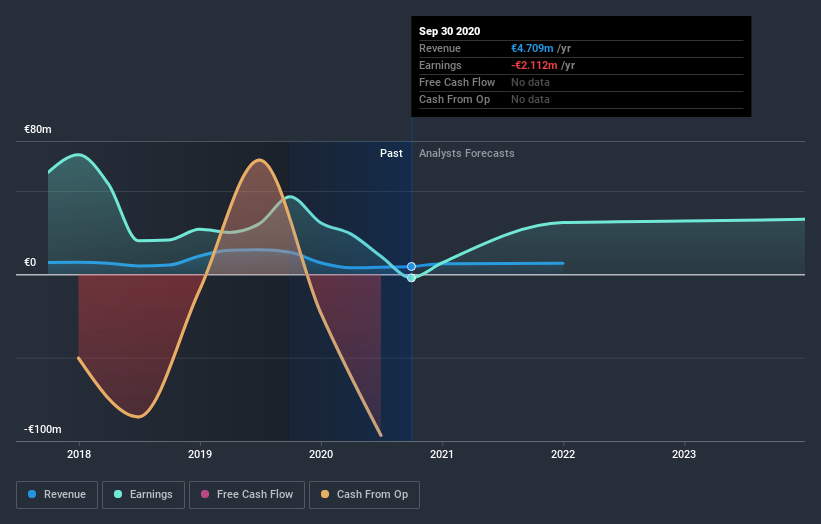
Task: Click the 2023 x-axis label
Action: pos(684,454)
